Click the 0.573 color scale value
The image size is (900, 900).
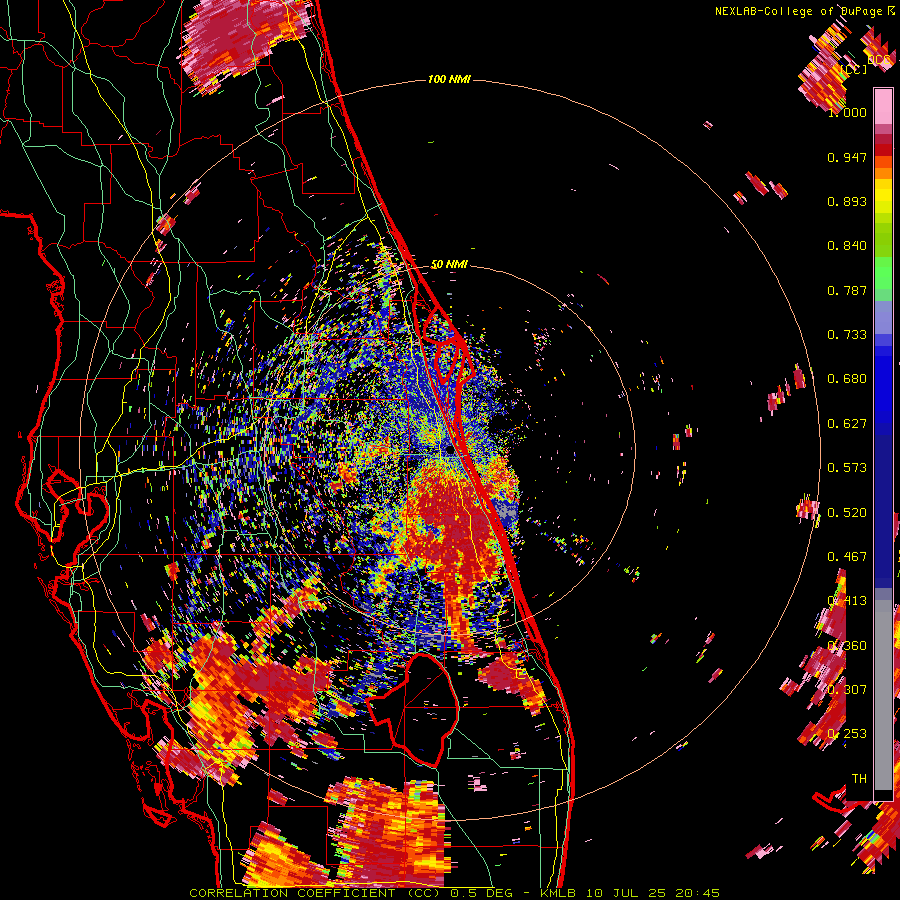pos(847,468)
